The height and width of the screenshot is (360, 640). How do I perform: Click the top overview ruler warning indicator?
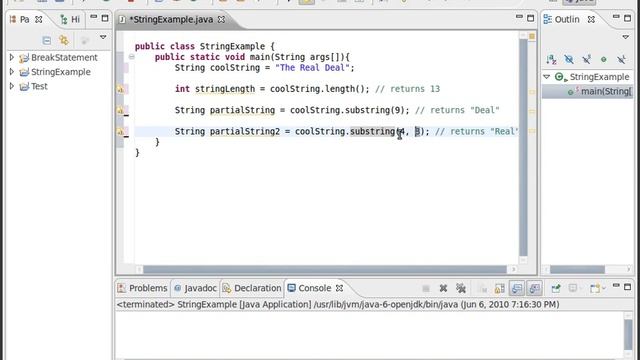point(532,37)
